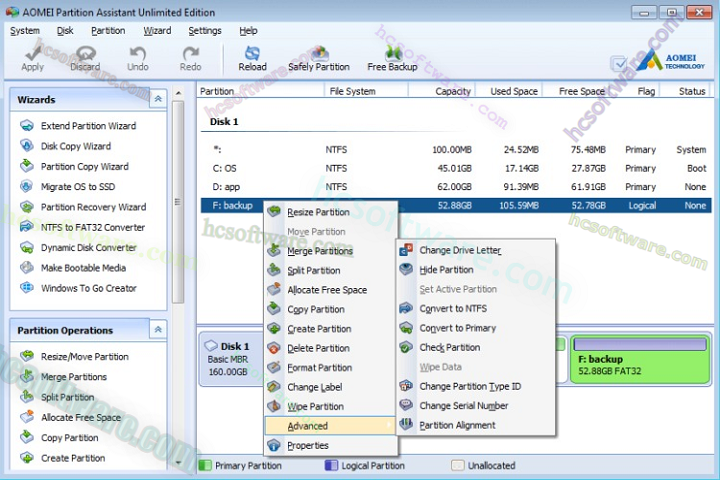Viewport: 720px width, 480px height.
Task: Collapse the Partition Operations panel
Action: 158,330
